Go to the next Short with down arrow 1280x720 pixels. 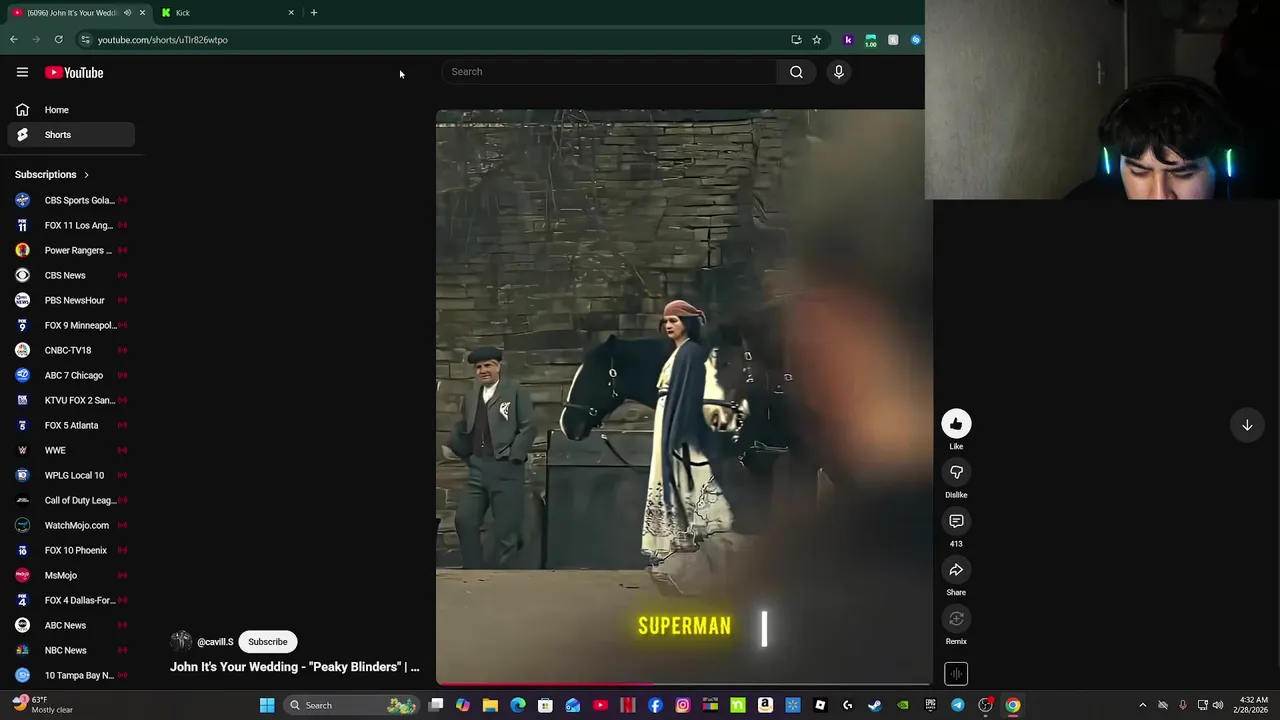point(1247,425)
